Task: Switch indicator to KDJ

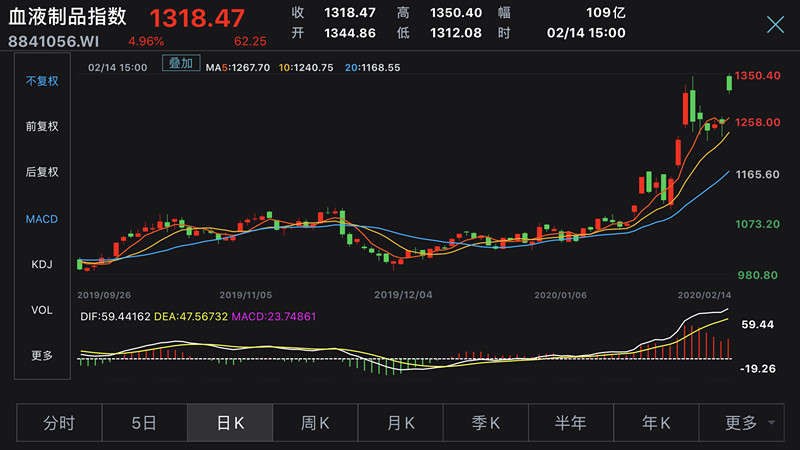Action: 42,264
